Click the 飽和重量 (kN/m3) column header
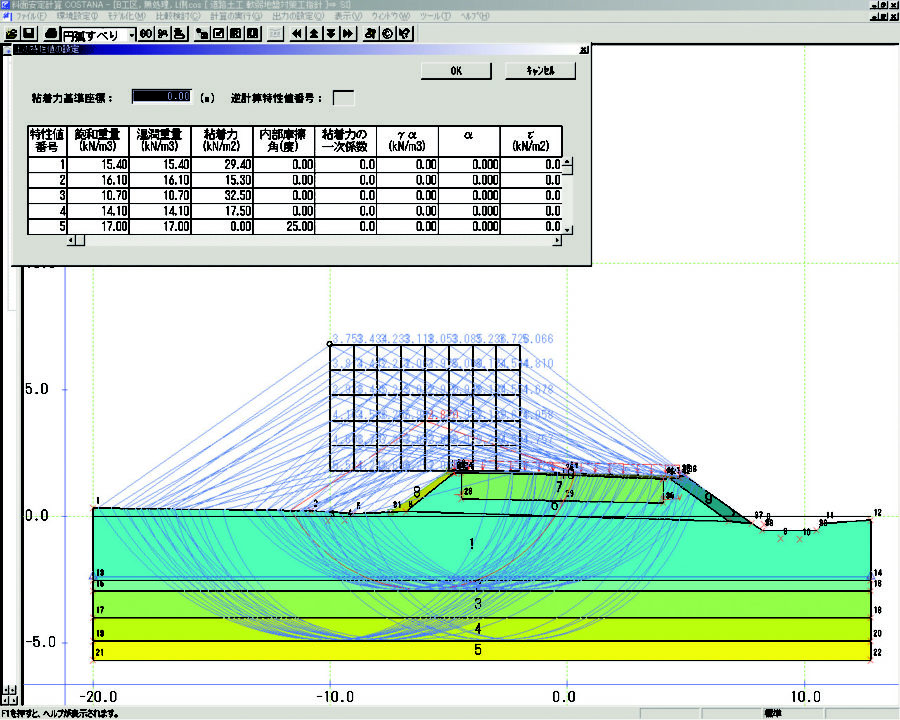The image size is (900, 720). pos(98,141)
